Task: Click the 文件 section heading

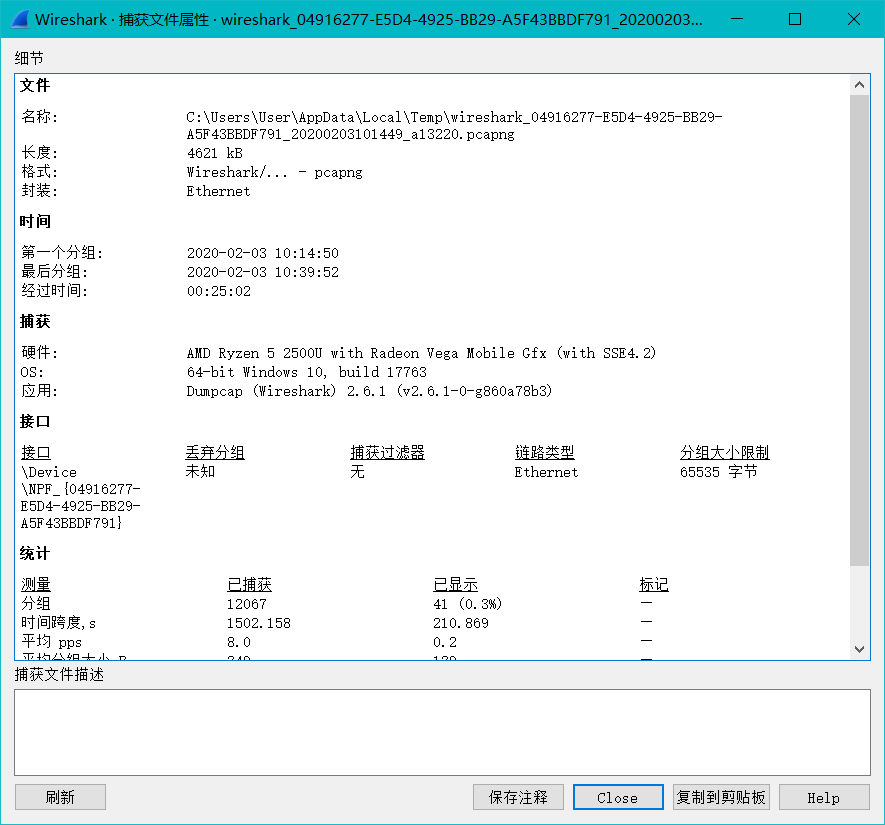Action: tap(35, 85)
